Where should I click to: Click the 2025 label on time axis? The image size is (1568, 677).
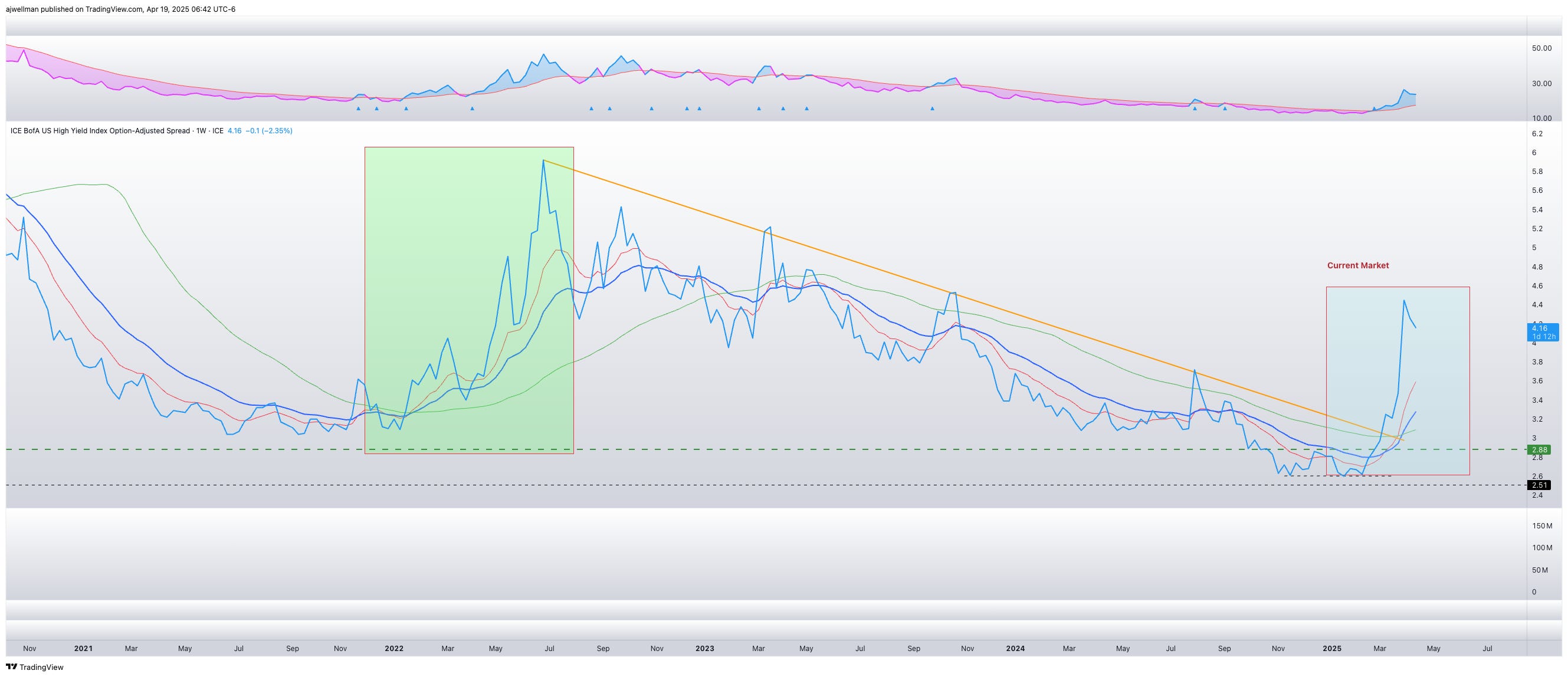tap(1332, 649)
